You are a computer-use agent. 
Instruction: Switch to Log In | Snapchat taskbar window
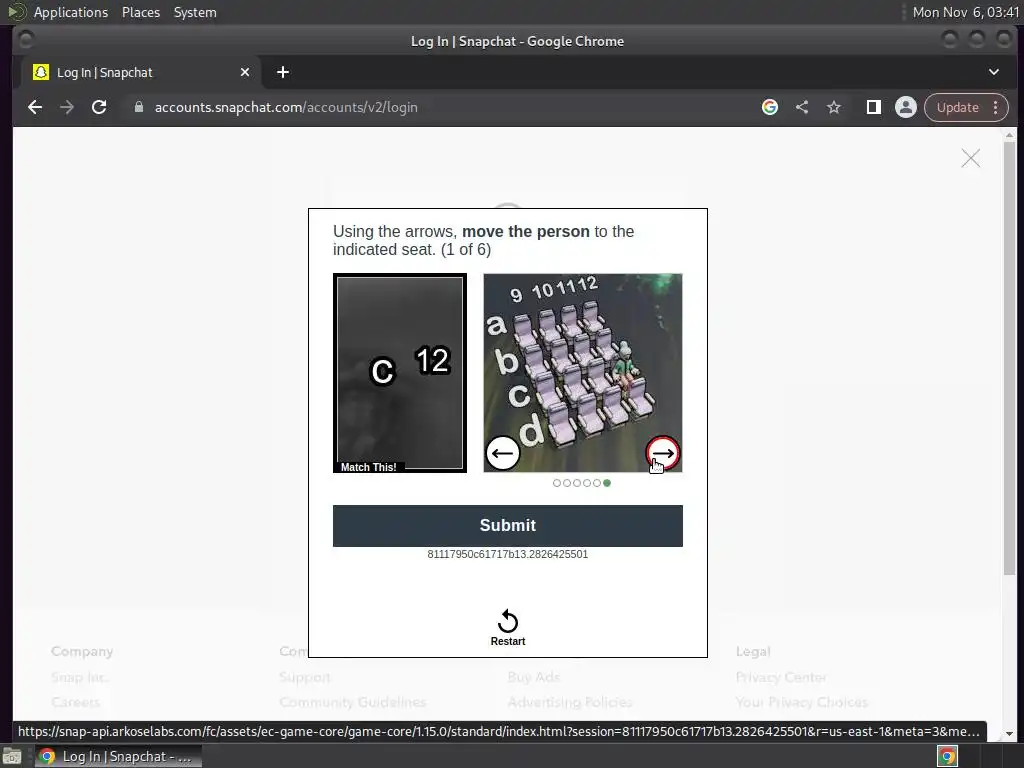tap(118, 756)
